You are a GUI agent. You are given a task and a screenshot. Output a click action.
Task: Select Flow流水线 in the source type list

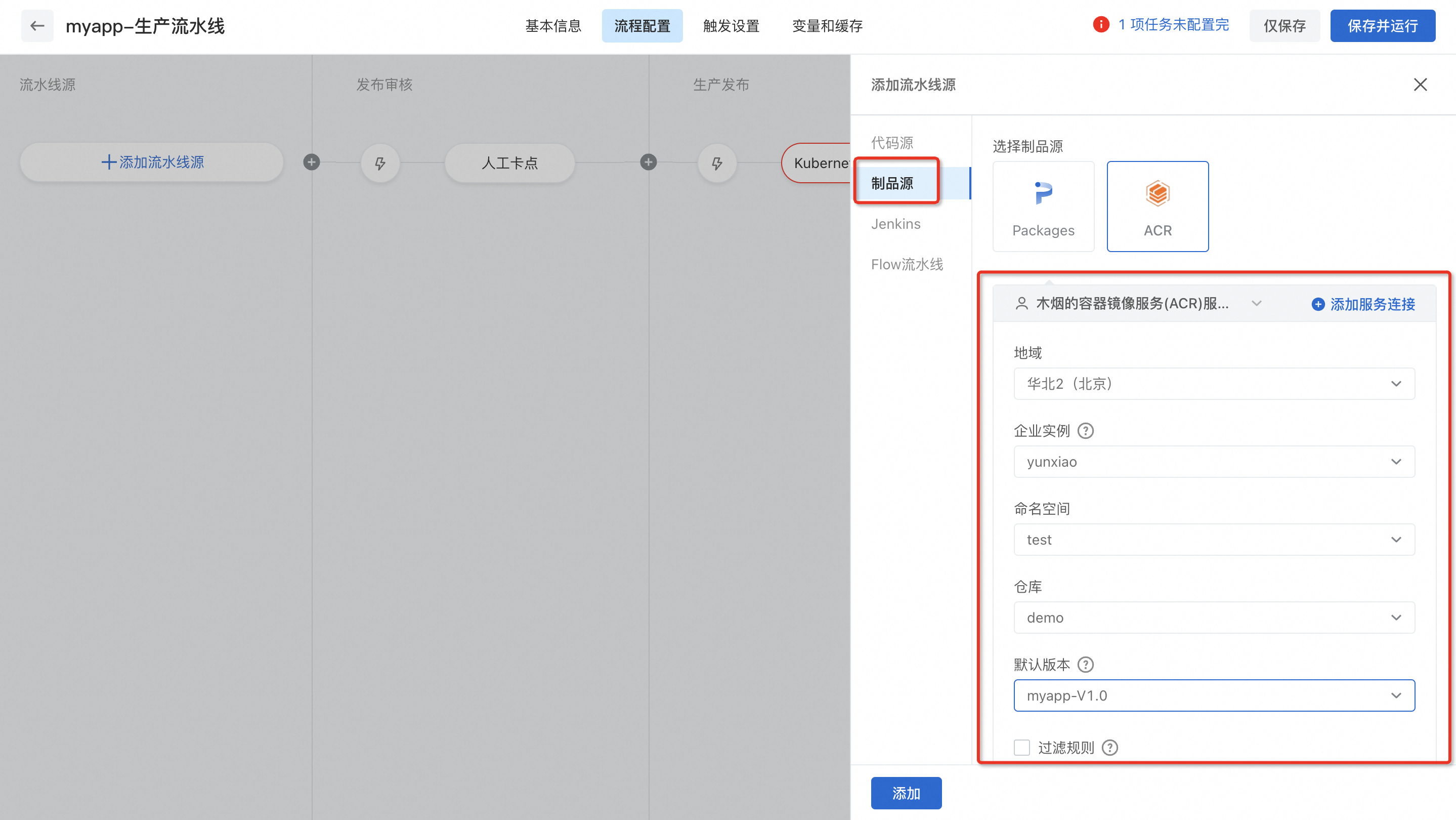(907, 264)
